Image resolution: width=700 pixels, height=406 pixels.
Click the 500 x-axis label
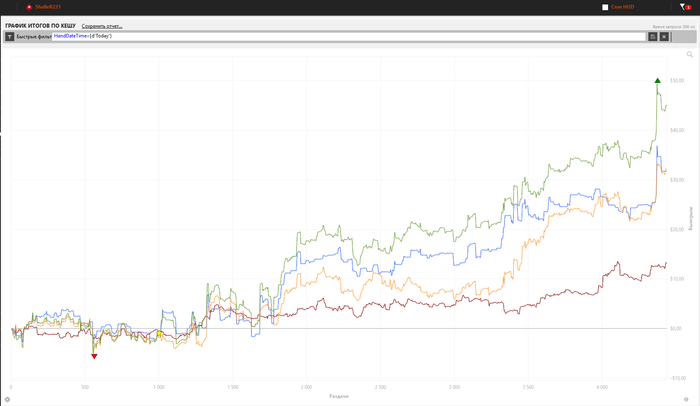(x=85, y=387)
